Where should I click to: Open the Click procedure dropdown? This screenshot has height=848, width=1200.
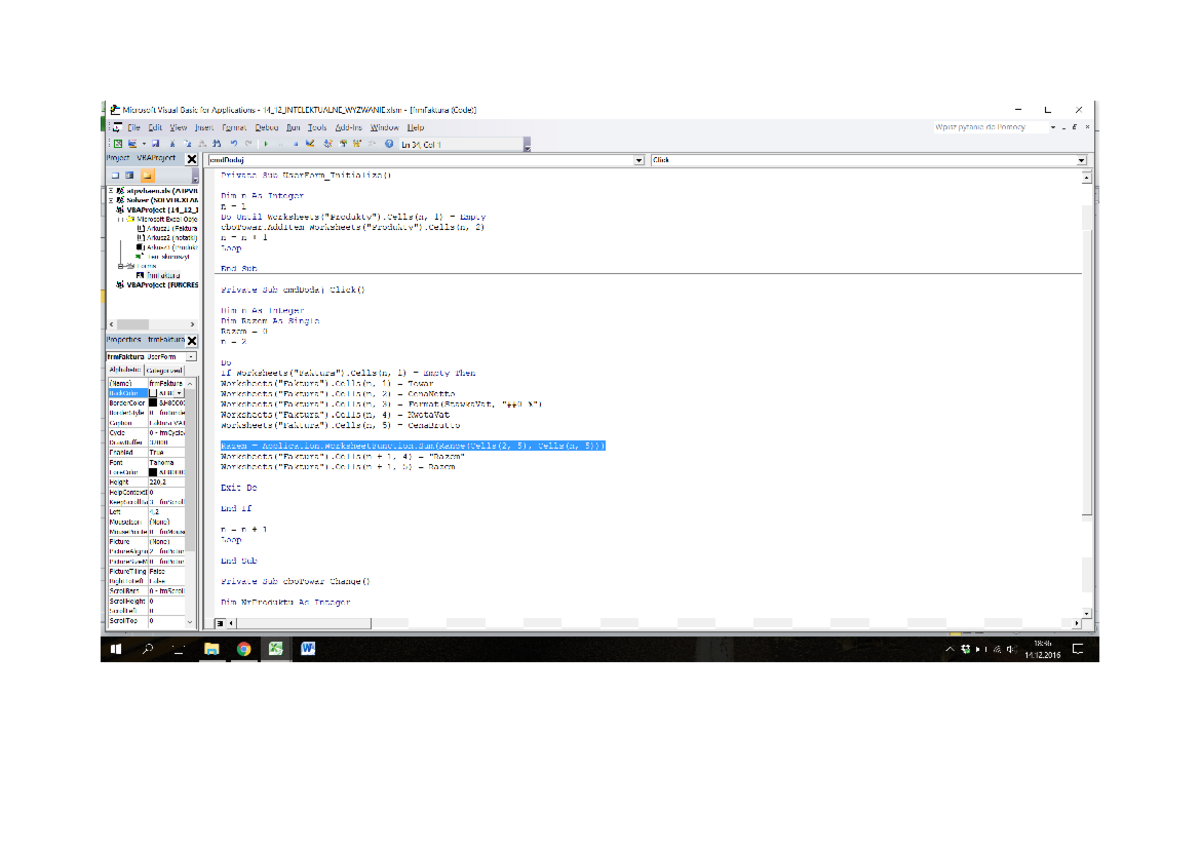[1081, 160]
